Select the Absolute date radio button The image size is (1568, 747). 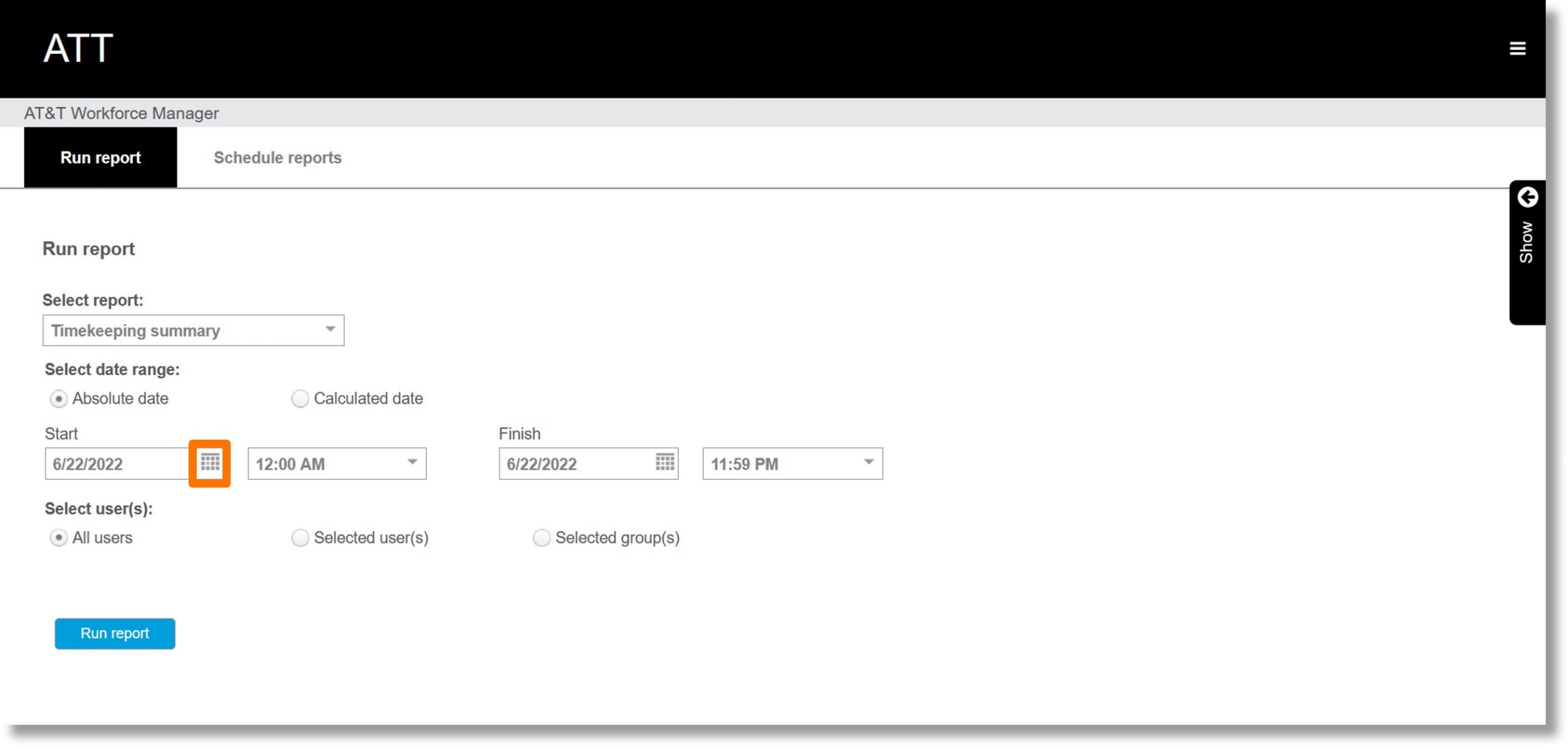pyautogui.click(x=58, y=399)
